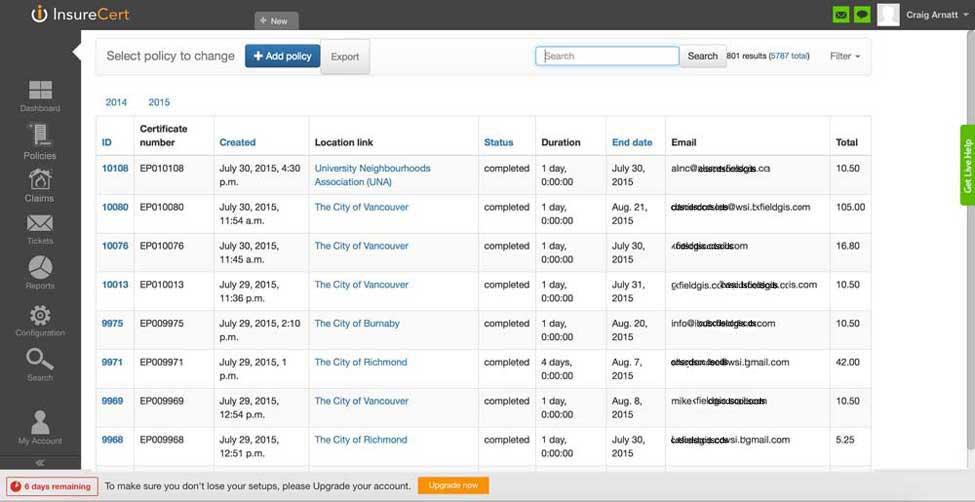Screen dimensions: 975x502
Task: Expand the Filter dropdown
Action: pyautogui.click(x=844, y=56)
